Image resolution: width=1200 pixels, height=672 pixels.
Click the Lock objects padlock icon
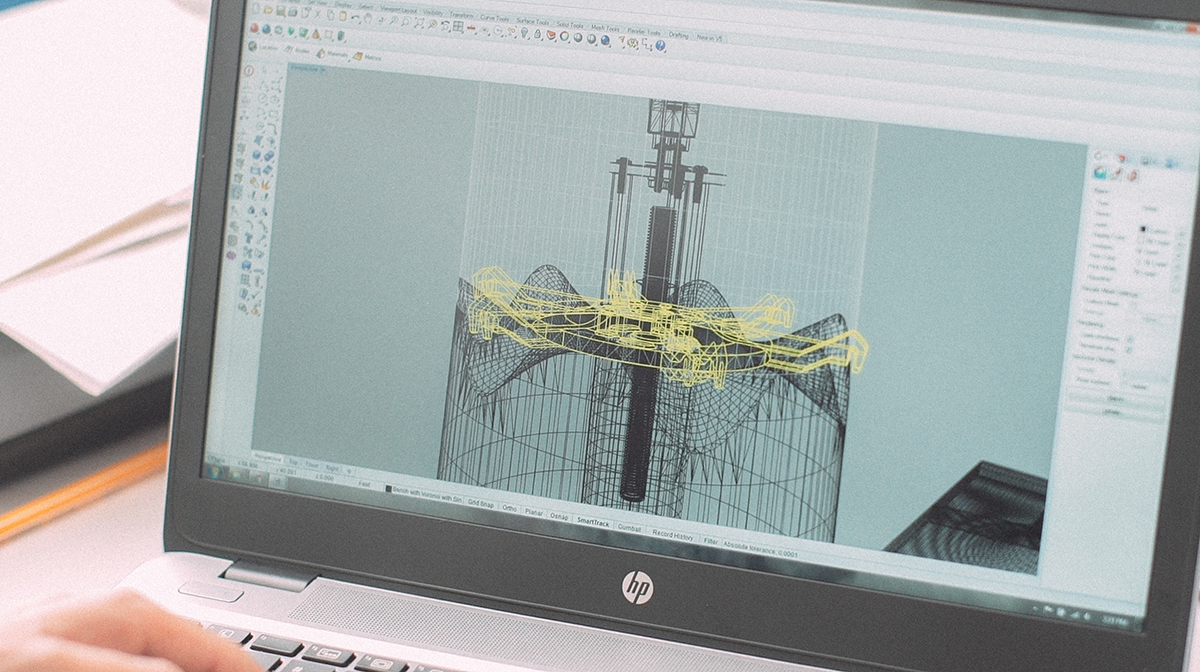click(x=537, y=34)
